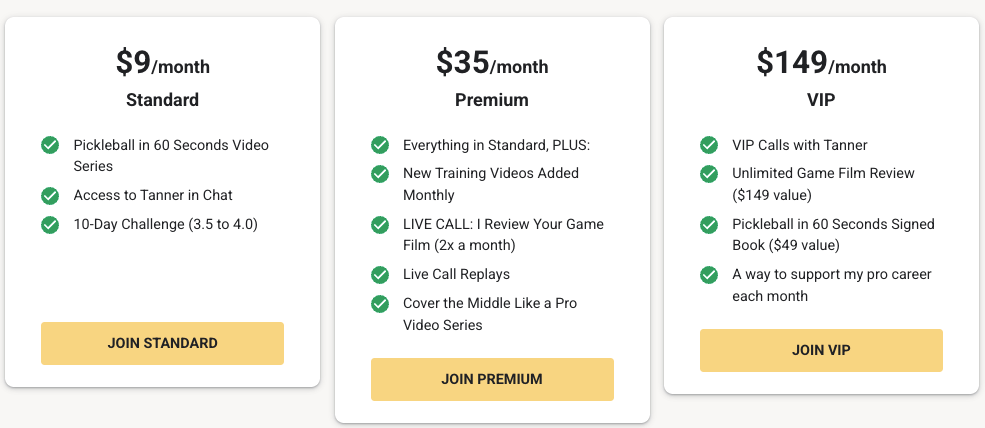This screenshot has height=428, width=985.
Task: Click the Join VIP button
Action: pos(821,350)
